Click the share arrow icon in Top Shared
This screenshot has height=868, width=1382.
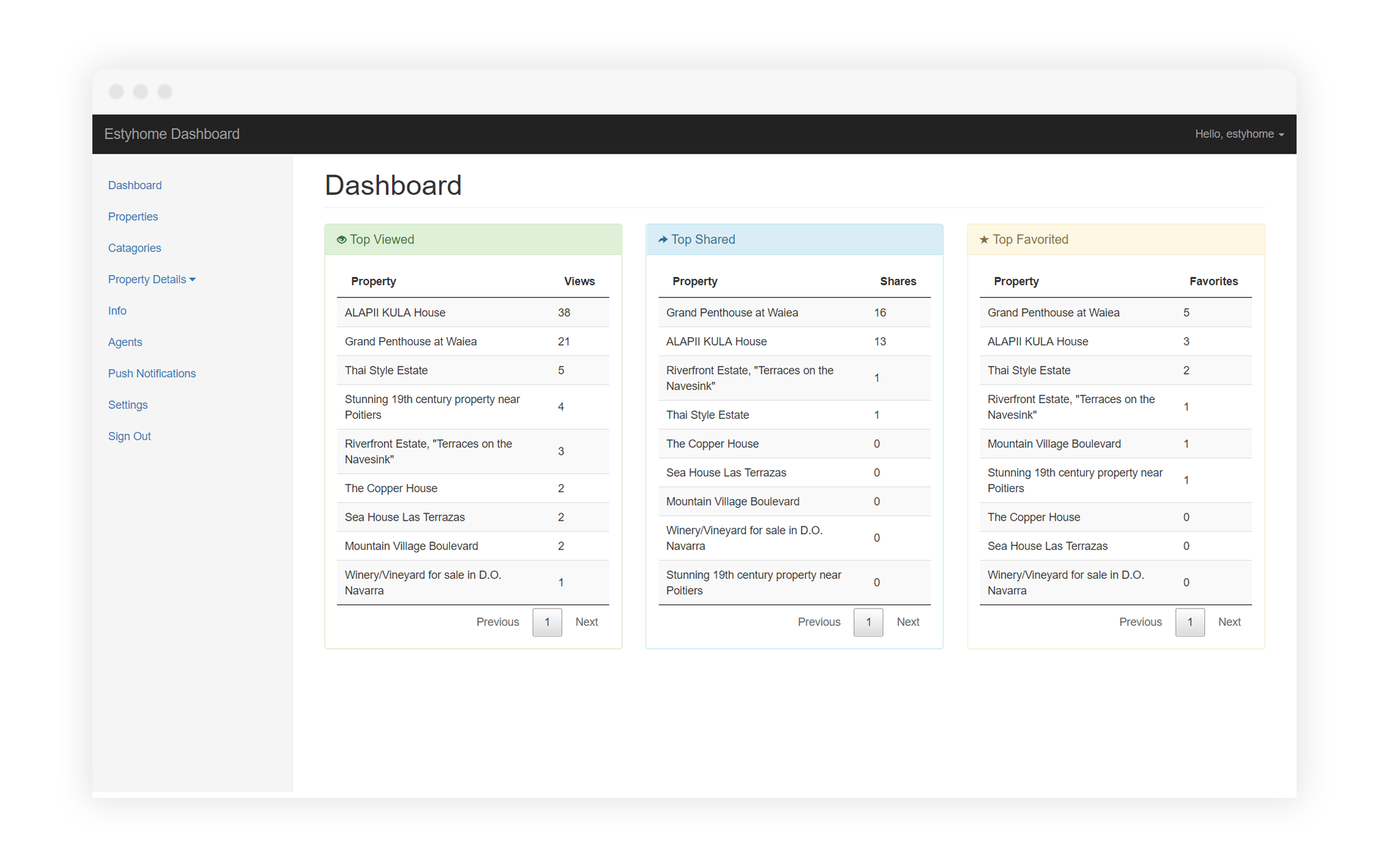coord(663,240)
